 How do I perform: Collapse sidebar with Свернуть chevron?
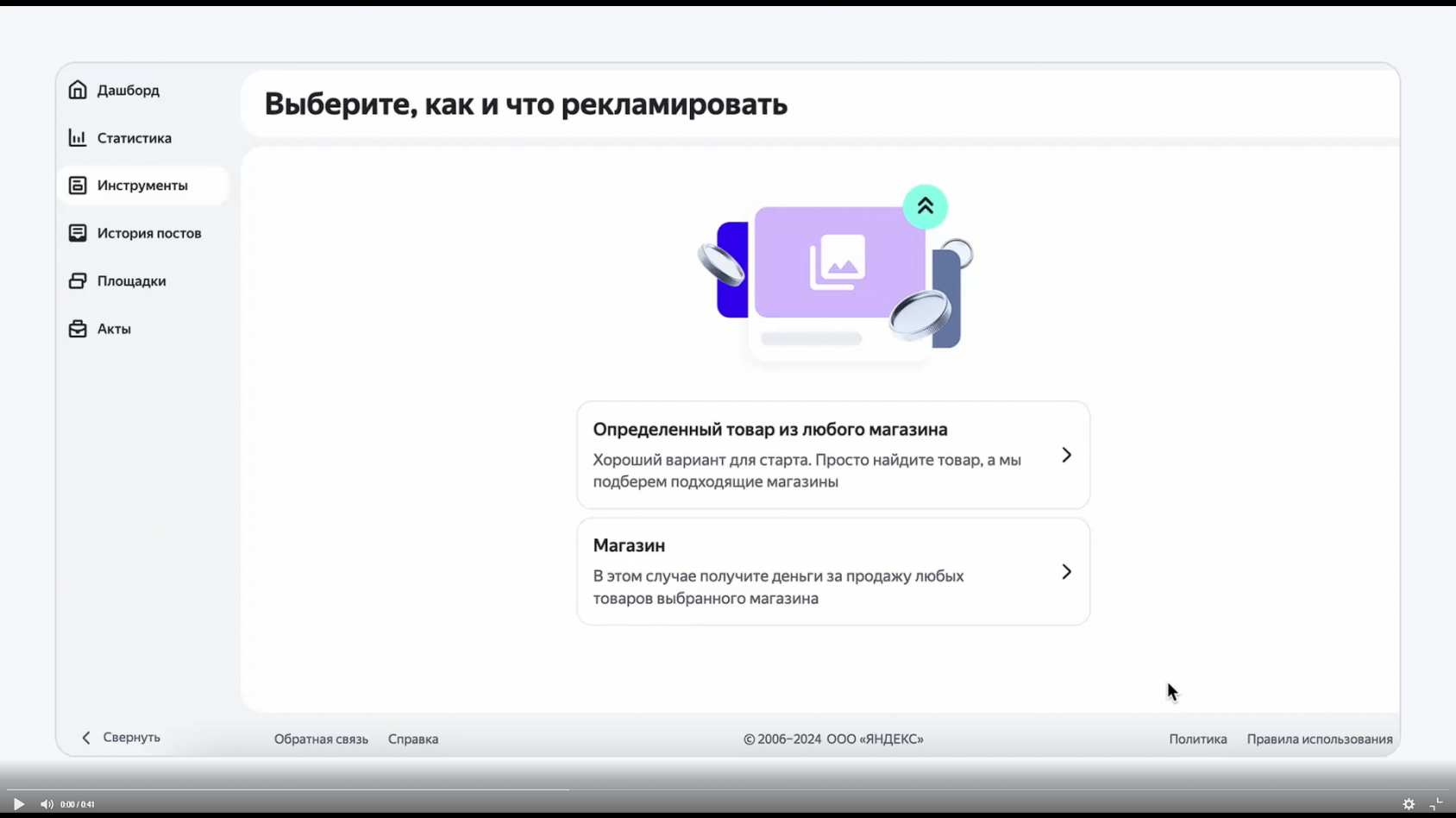[86, 738]
